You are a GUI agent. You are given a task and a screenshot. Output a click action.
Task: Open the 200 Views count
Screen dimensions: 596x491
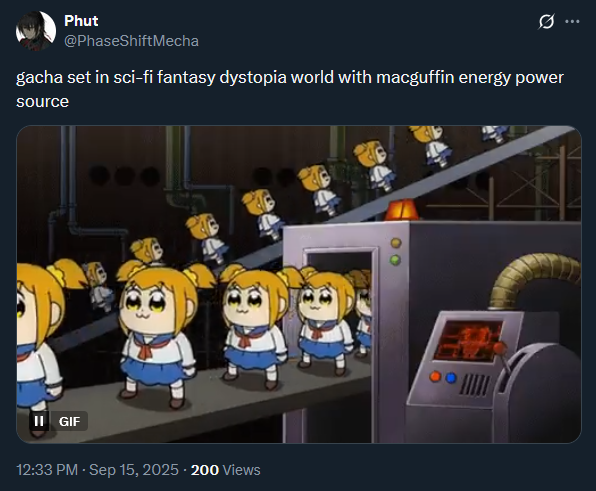225,470
